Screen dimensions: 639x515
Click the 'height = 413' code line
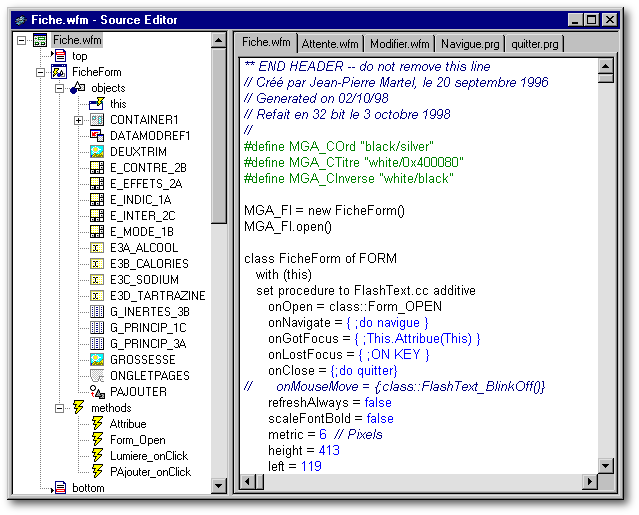point(304,450)
